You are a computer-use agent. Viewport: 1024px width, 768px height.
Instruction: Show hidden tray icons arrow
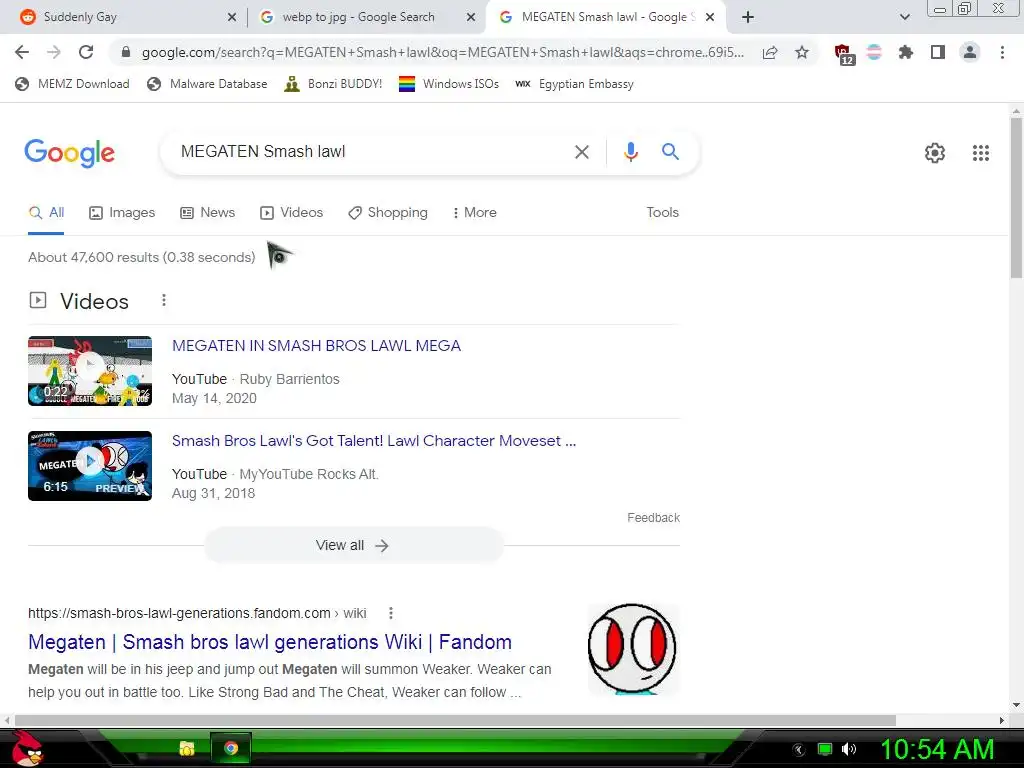(799, 750)
